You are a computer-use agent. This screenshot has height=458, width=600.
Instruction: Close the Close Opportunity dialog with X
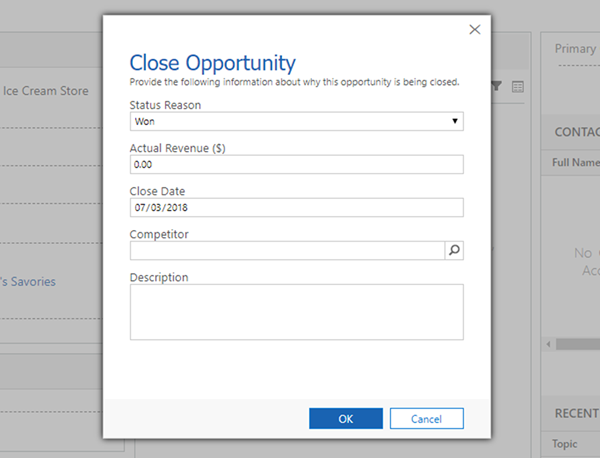pos(475,30)
